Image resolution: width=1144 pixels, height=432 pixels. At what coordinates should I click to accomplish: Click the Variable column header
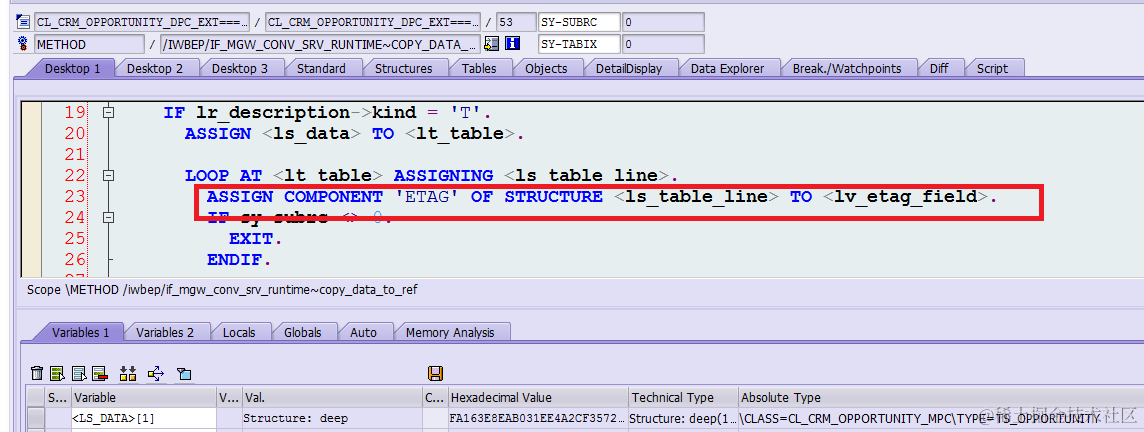[143, 398]
